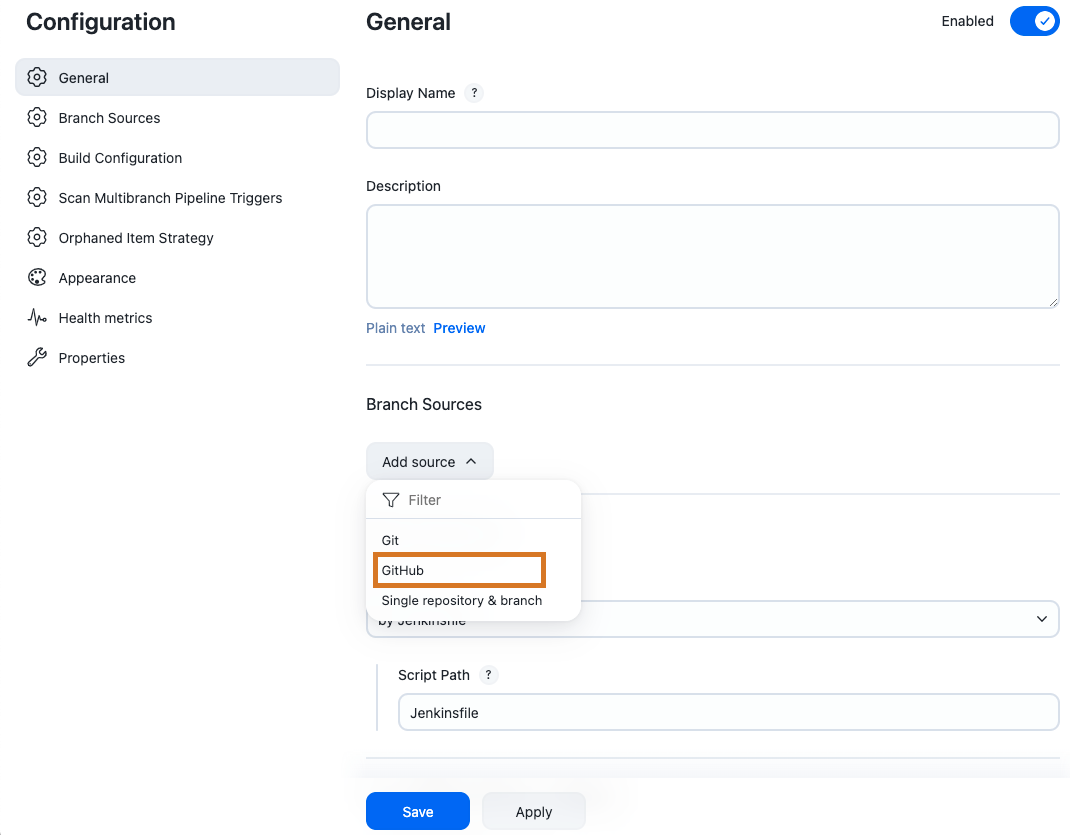This screenshot has height=835, width=1070.
Task: Click the Build Configuration gear icon
Action: click(x=37, y=157)
